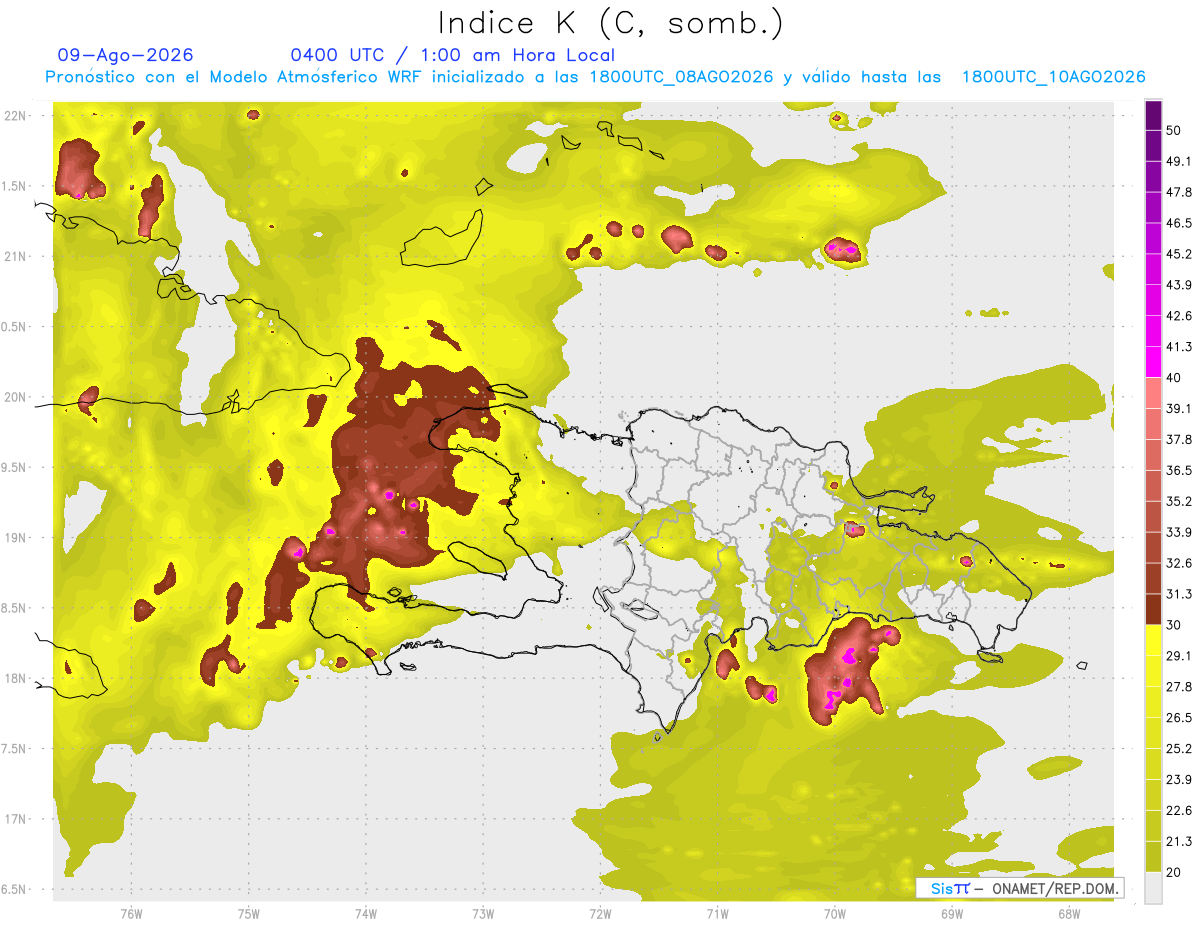Image resolution: width=1200 pixels, height=927 pixels.
Task: Click the colorbar value '43.9'
Action: tap(1179, 286)
